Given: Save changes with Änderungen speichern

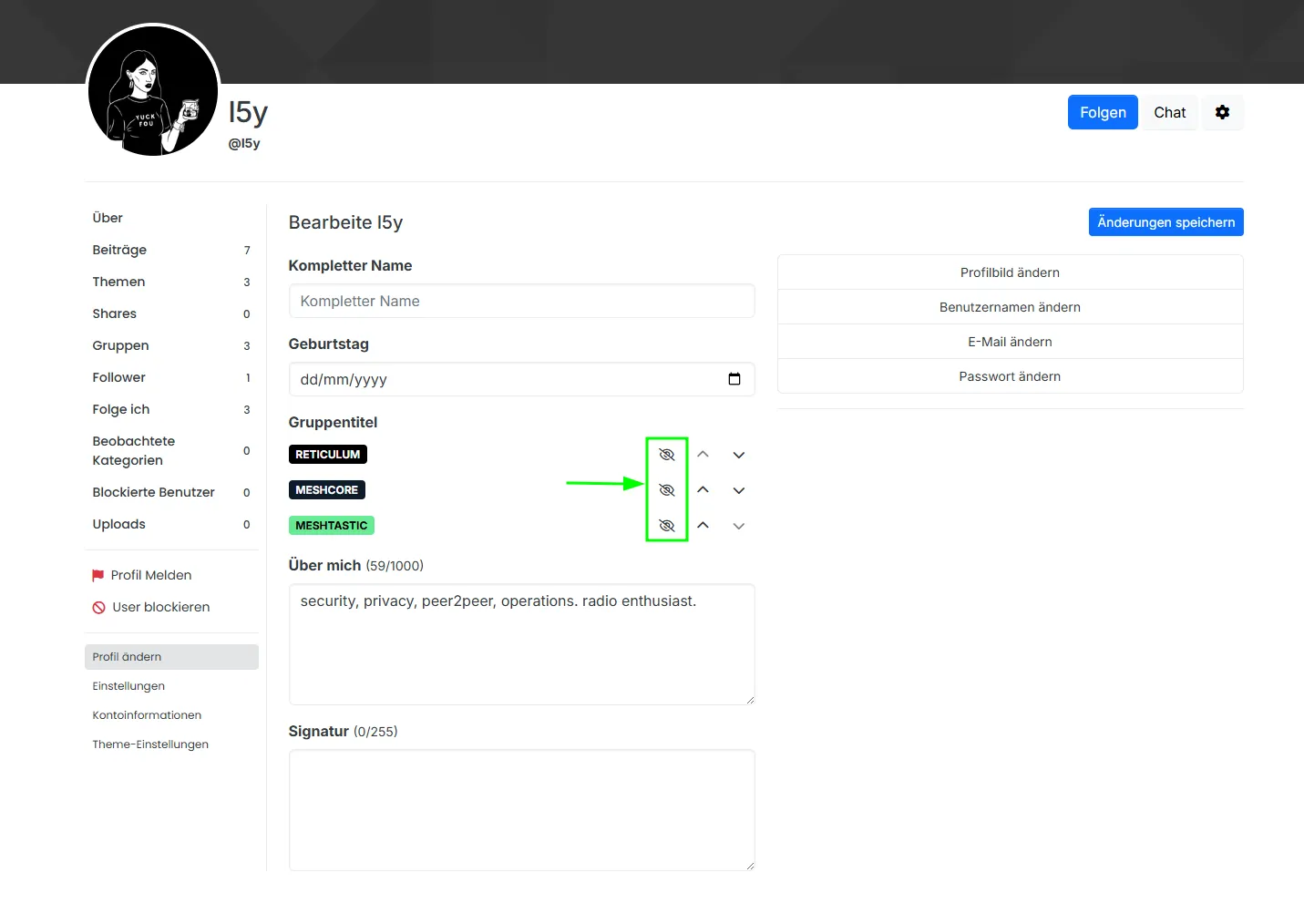Looking at the screenshot, I should coord(1165,222).
